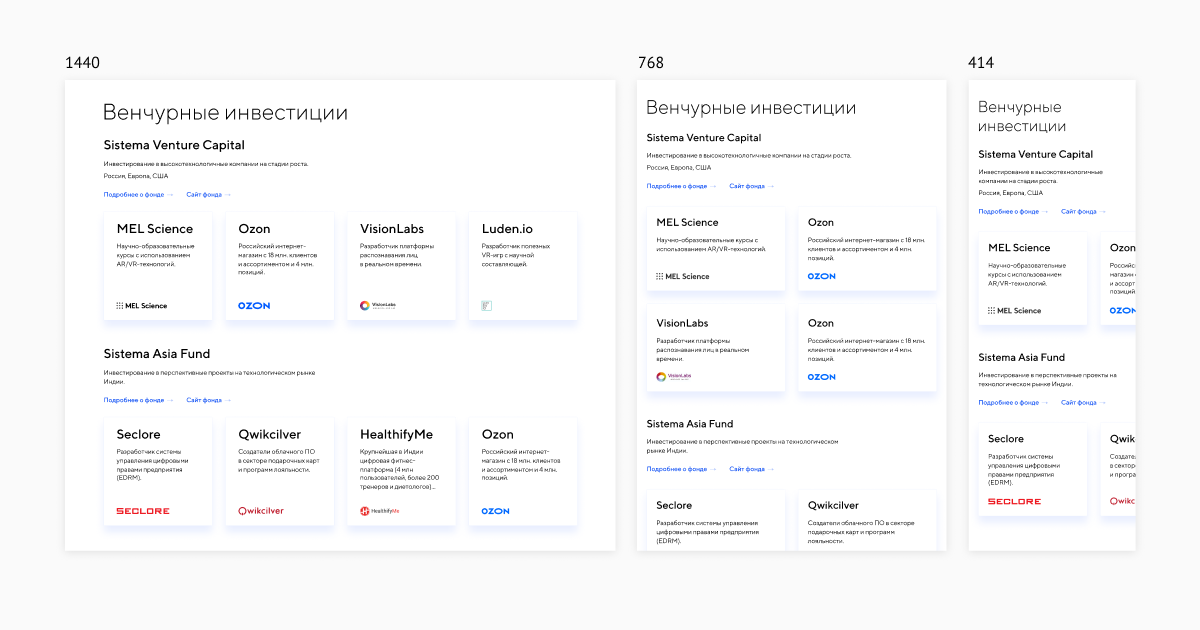This screenshot has width=1200, height=630.
Task: Click OZON logo beside VisionLabs card, 768 frame
Action: (822, 377)
